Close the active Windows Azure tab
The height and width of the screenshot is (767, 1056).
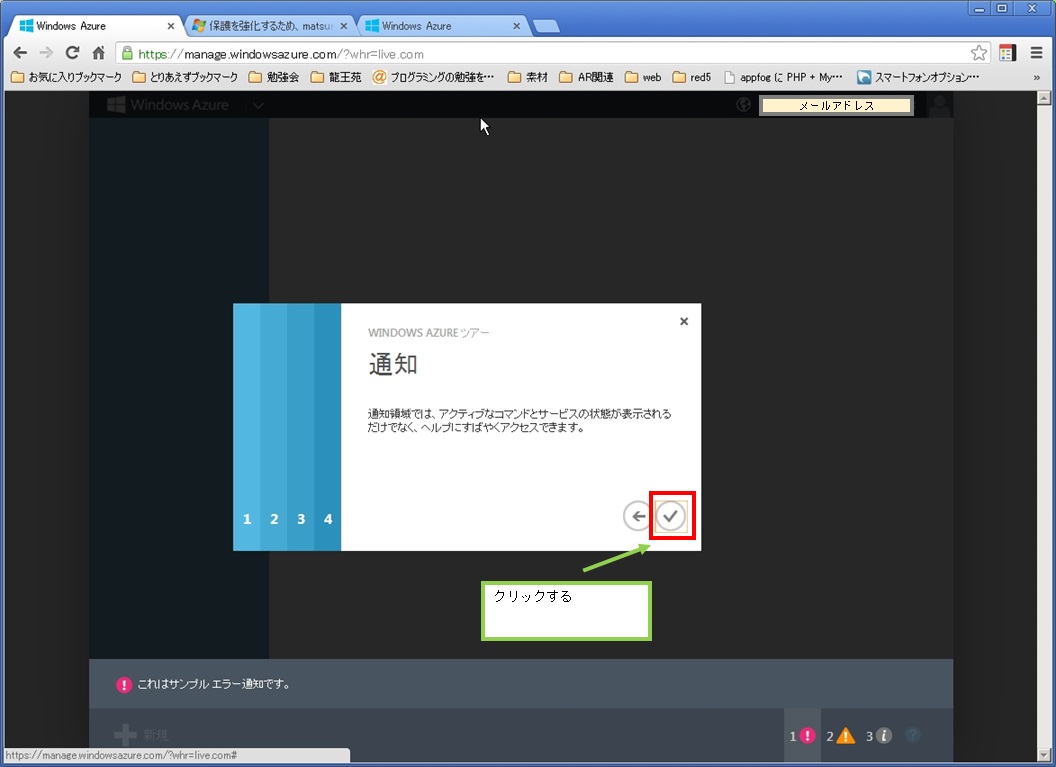pos(170,26)
